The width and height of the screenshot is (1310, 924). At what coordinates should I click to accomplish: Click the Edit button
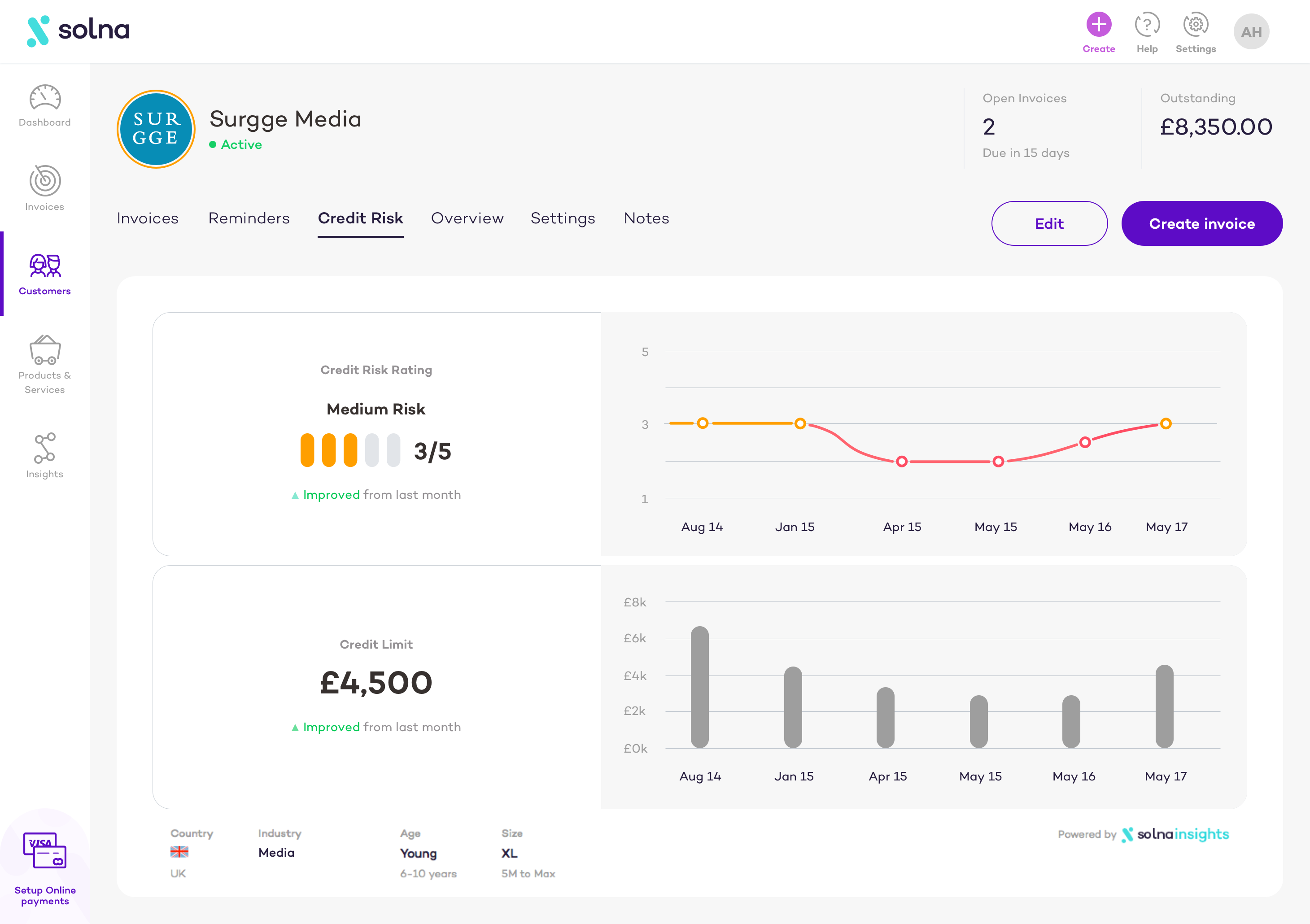(1049, 223)
